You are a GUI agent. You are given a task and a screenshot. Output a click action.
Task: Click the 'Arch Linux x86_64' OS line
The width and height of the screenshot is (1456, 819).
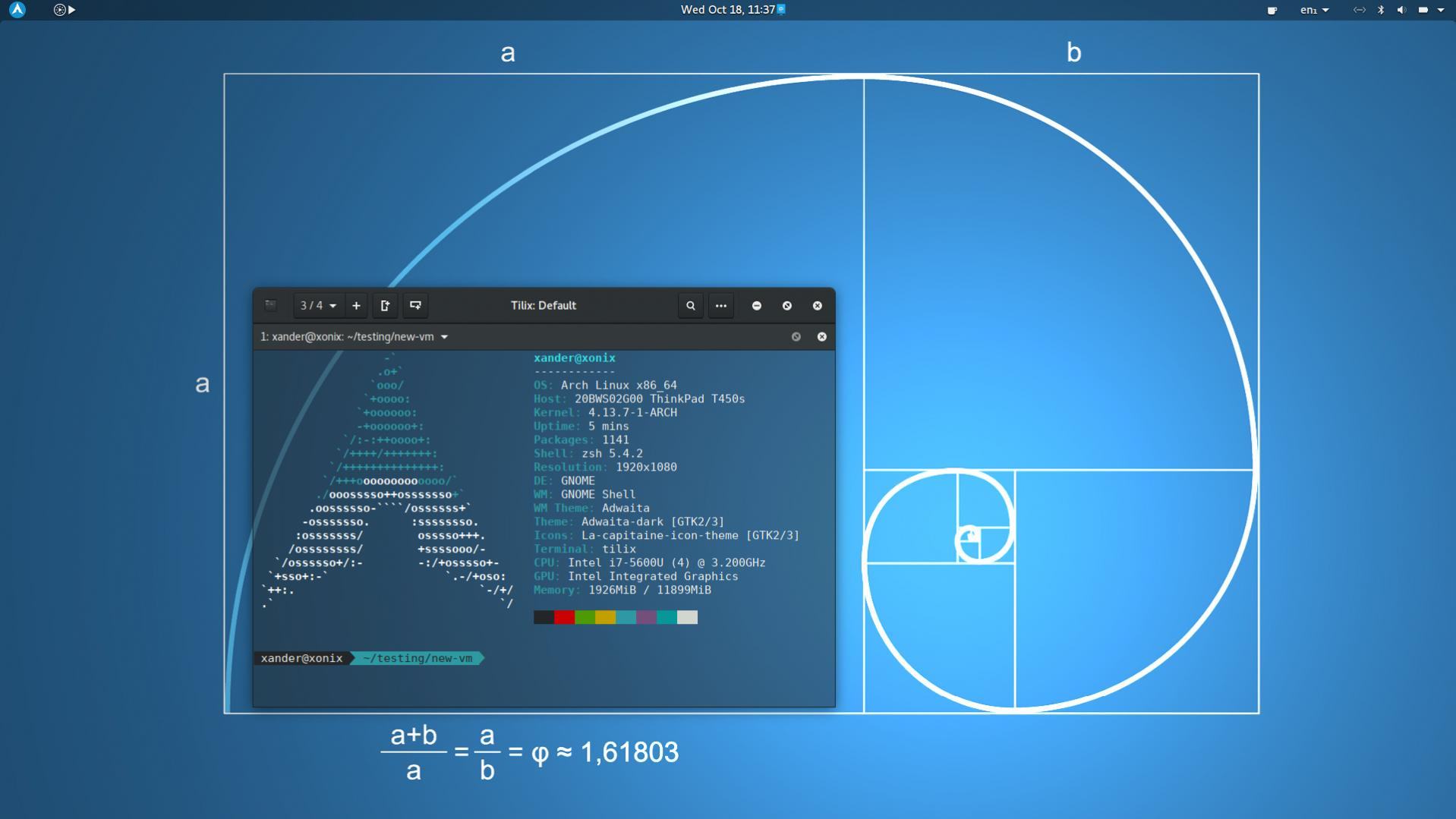tap(619, 385)
